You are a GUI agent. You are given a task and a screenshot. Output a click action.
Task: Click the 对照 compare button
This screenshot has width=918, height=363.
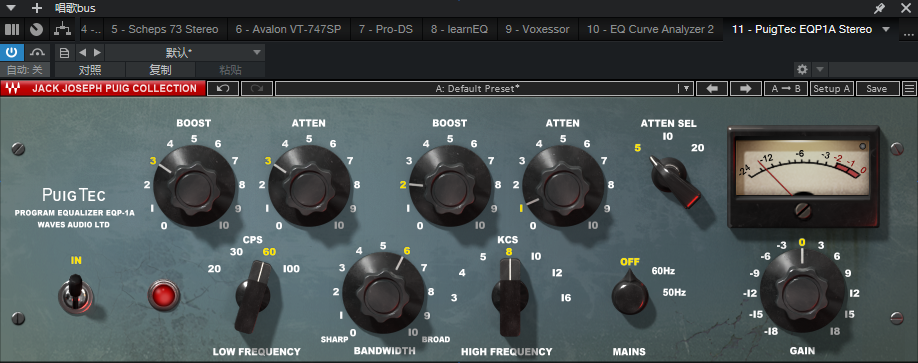click(x=90, y=70)
